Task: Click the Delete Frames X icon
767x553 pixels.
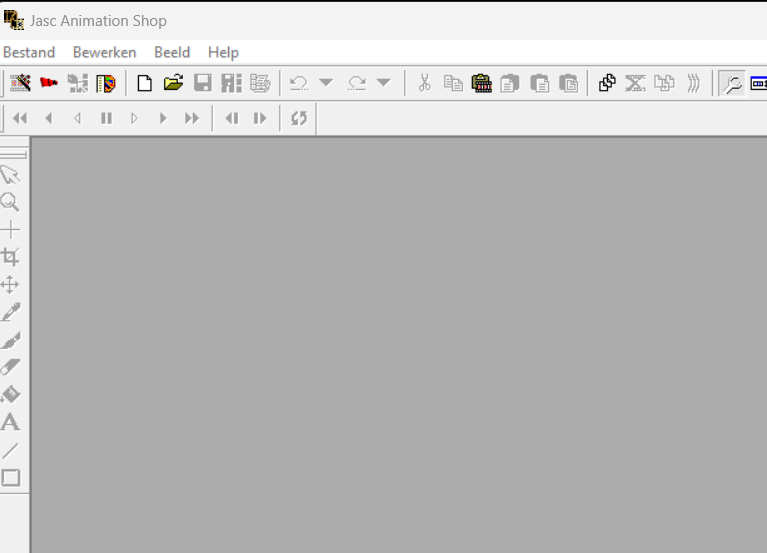Action: click(635, 83)
